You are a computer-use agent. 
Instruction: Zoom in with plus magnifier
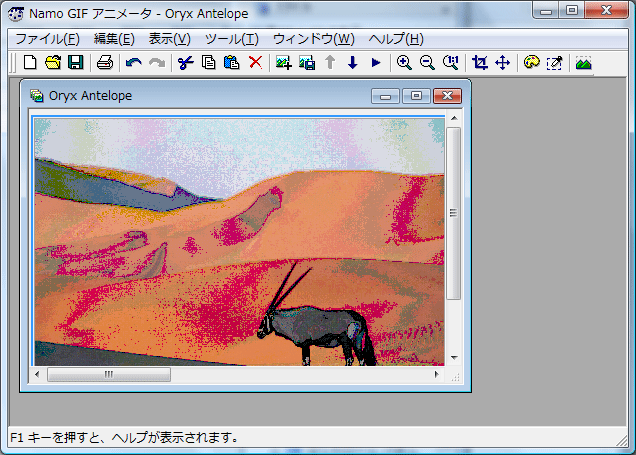pyautogui.click(x=404, y=63)
